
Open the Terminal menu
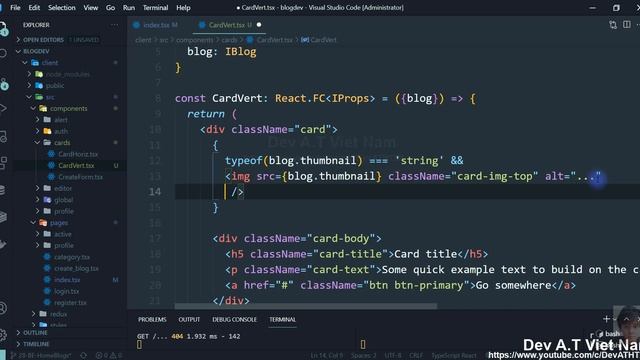pyautogui.click(x=155, y=7)
